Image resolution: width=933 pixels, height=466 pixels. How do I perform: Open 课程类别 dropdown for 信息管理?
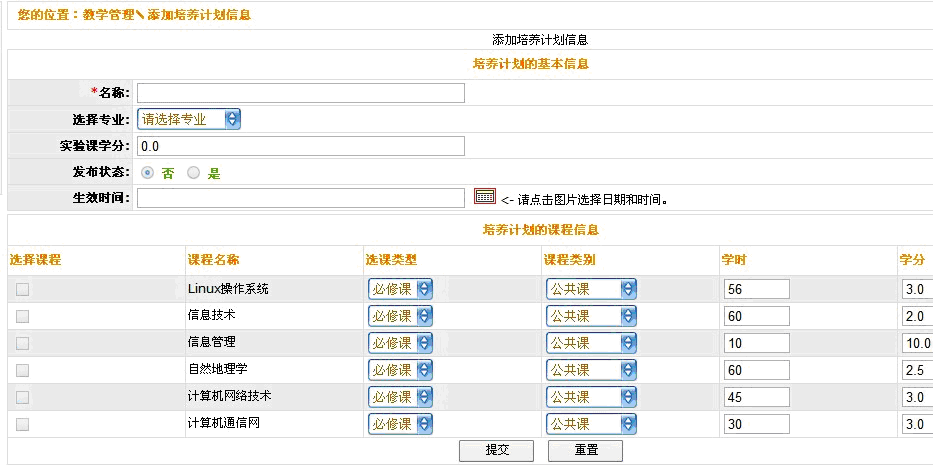click(x=590, y=343)
